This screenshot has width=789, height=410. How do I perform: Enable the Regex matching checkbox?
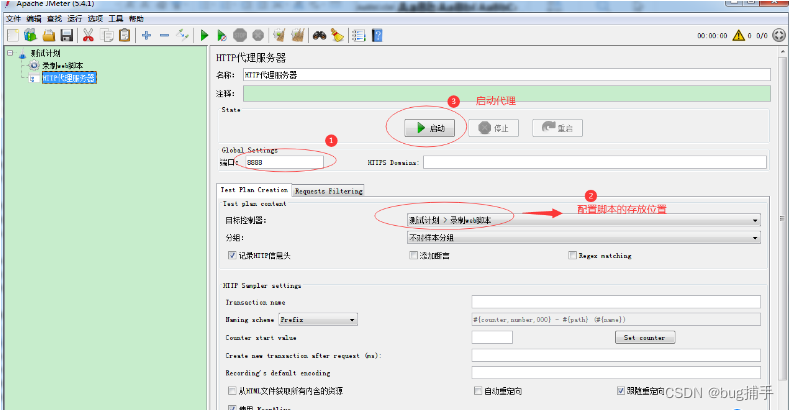pos(572,256)
